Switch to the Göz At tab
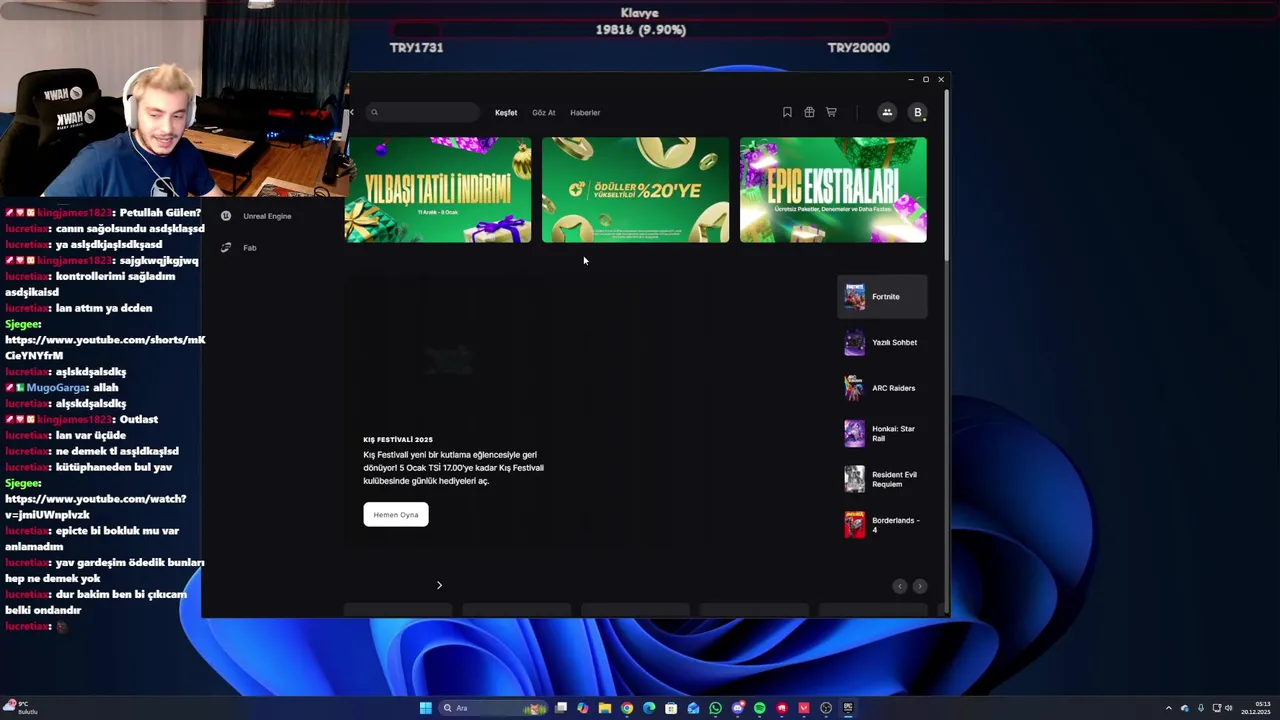 [544, 113]
